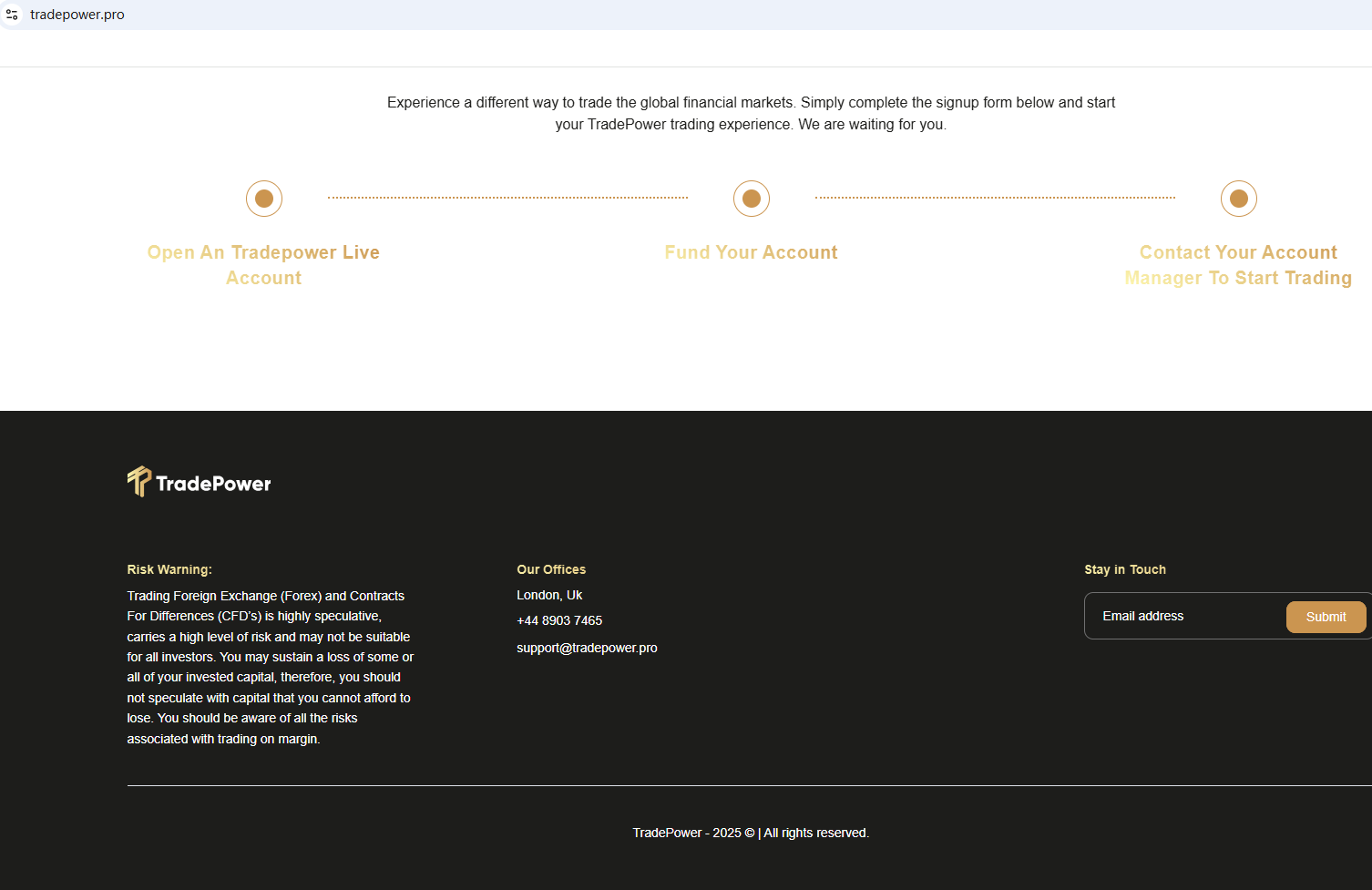Click the TradePower logo in the footer
The width and height of the screenshot is (1372, 890).
200,482
